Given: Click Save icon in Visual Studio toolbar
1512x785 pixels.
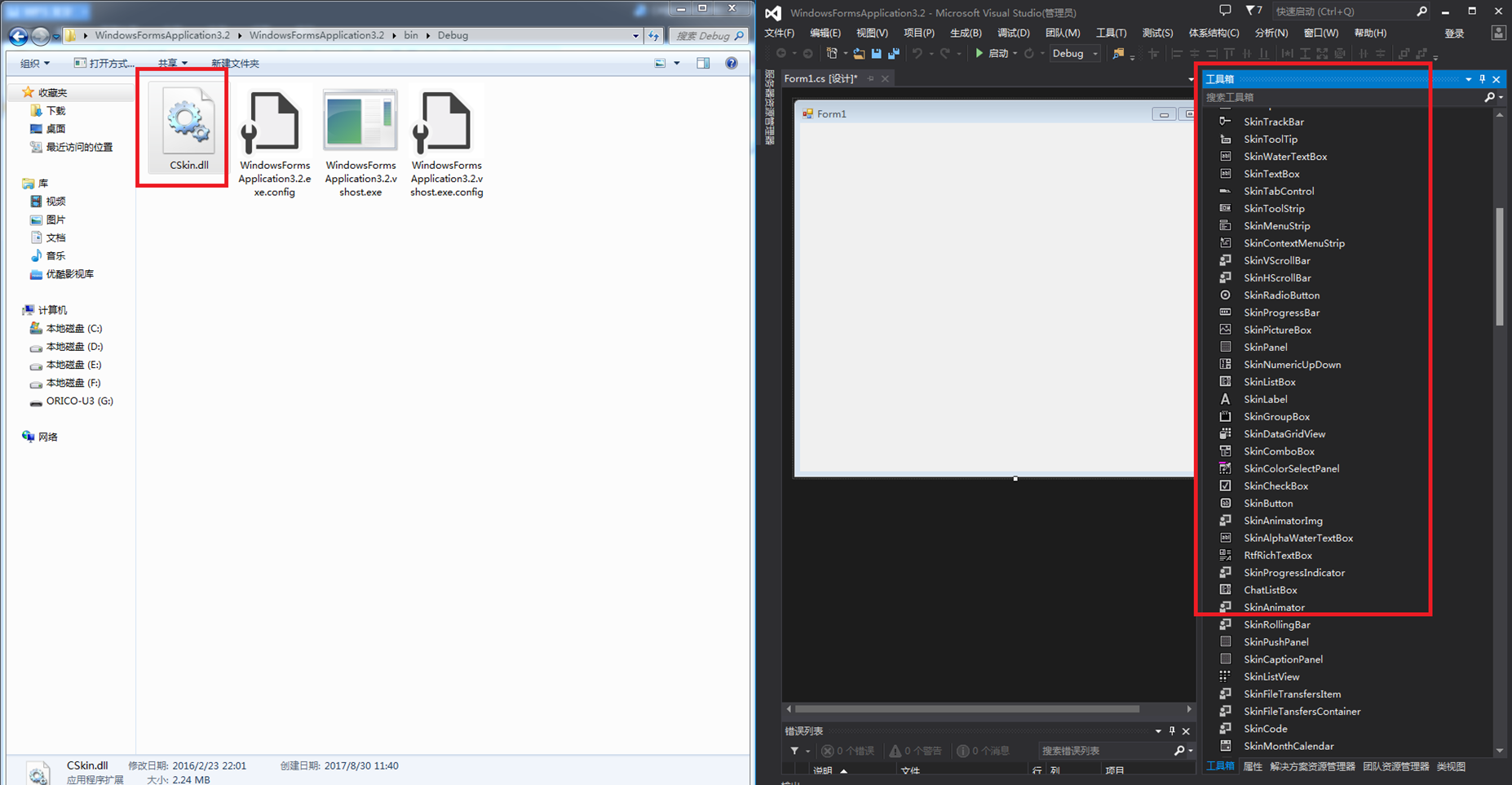Looking at the screenshot, I should point(877,54).
